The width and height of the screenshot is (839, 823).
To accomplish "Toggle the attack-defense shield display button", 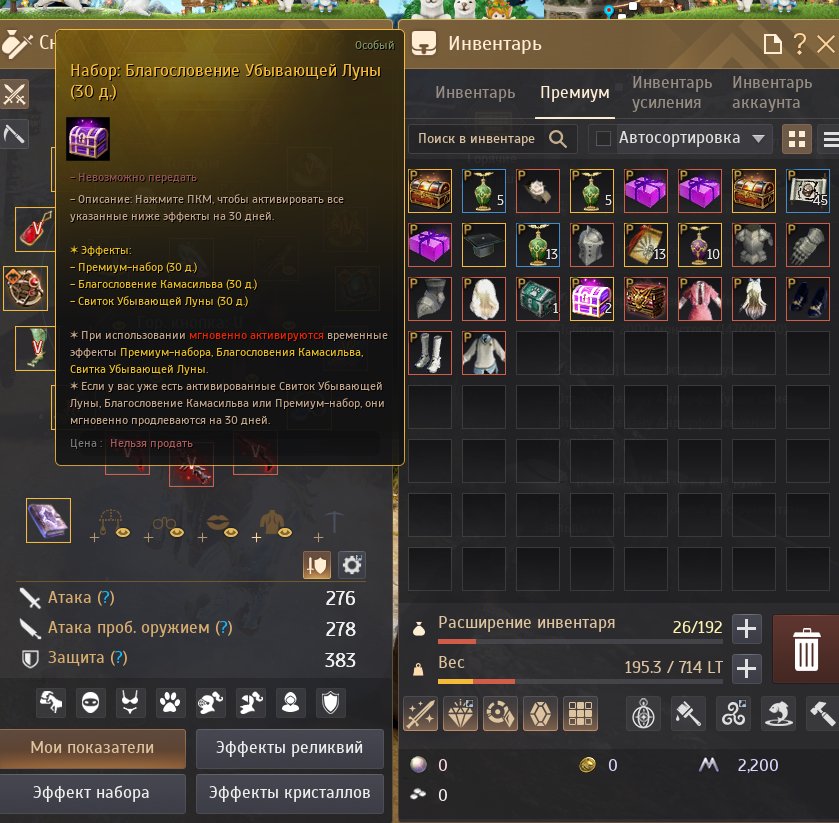I will tap(317, 565).
